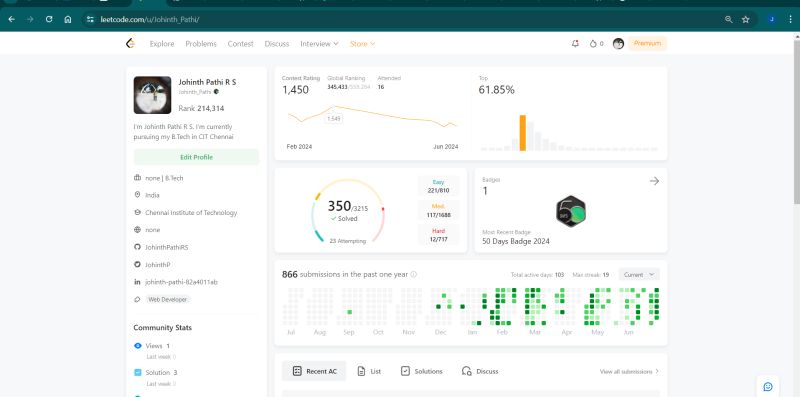Click the Solution stat icon

point(137,373)
